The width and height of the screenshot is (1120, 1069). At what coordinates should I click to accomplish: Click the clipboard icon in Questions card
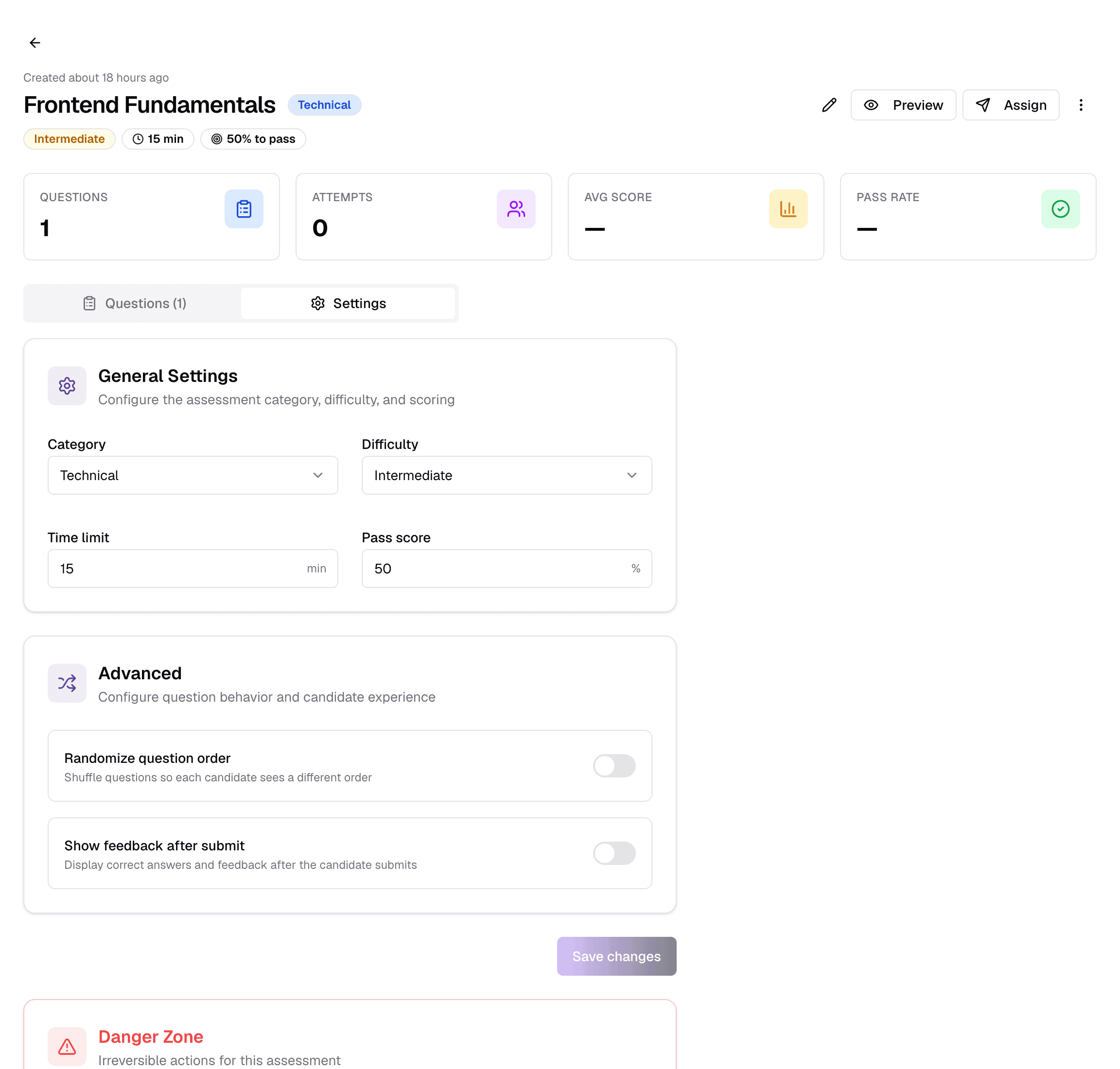(244, 209)
